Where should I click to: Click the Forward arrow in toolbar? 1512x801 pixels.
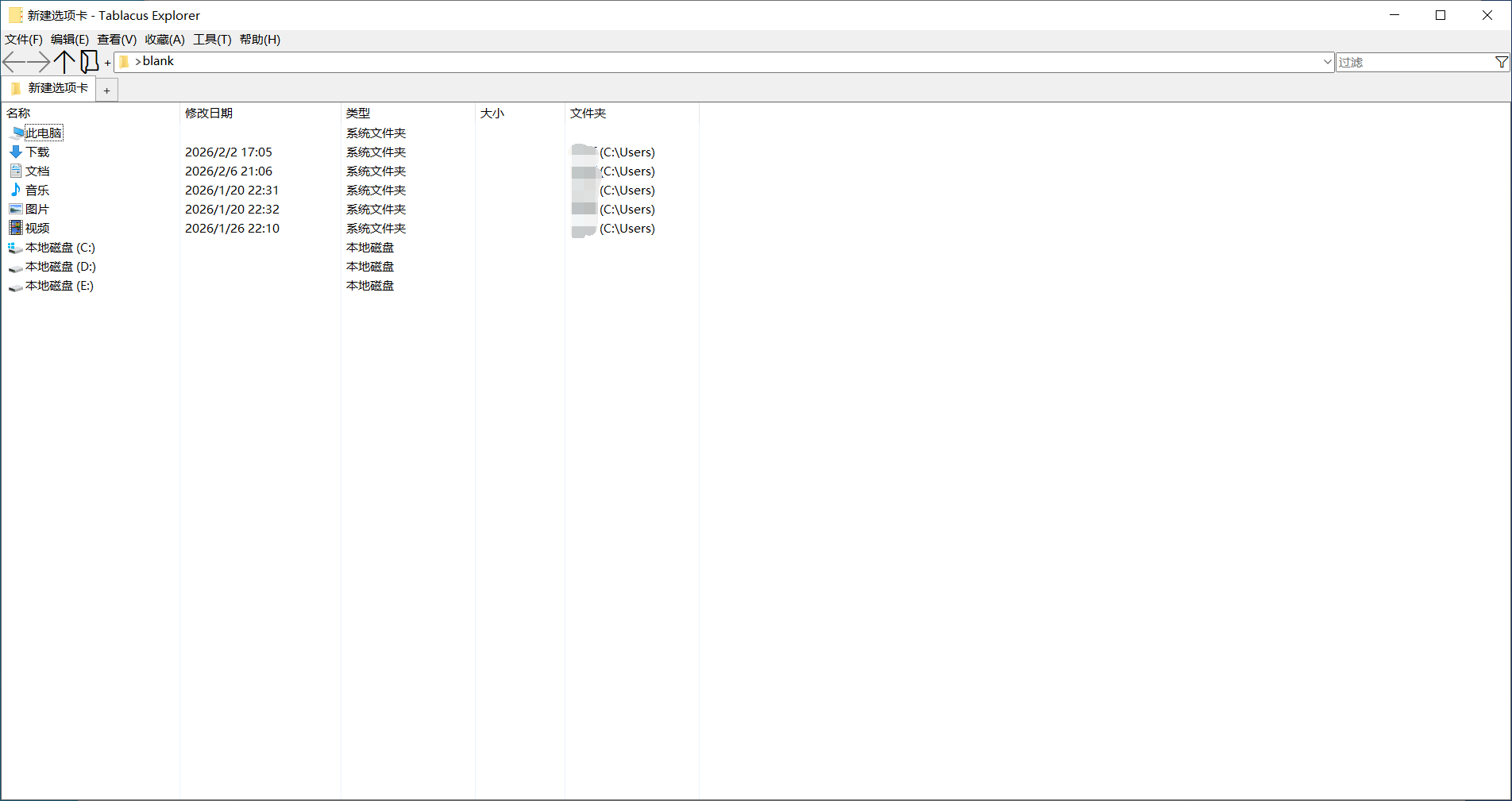(38, 61)
